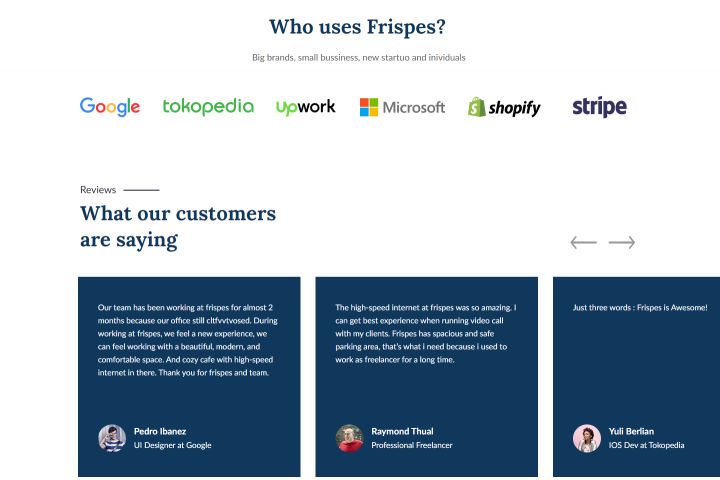The image size is (720, 480).
Task: Click Raymond Thual's avatar photo
Action: [349, 438]
